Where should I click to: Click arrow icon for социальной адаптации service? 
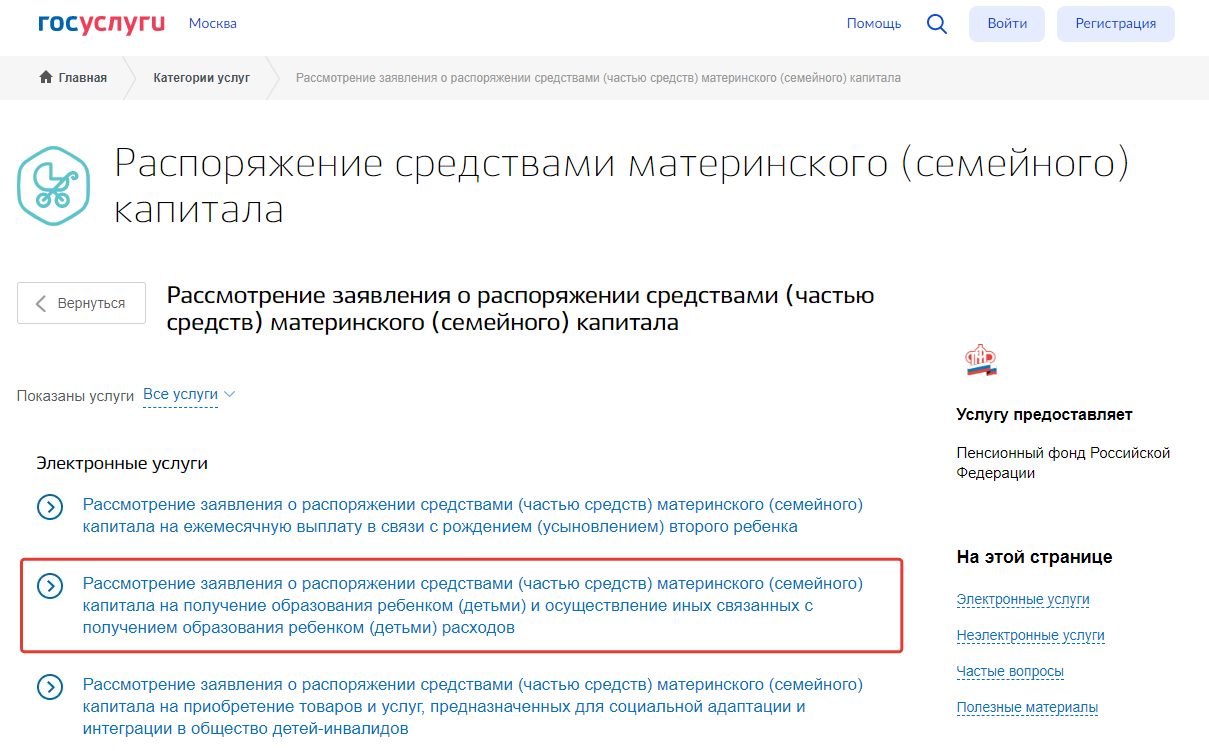point(50,688)
